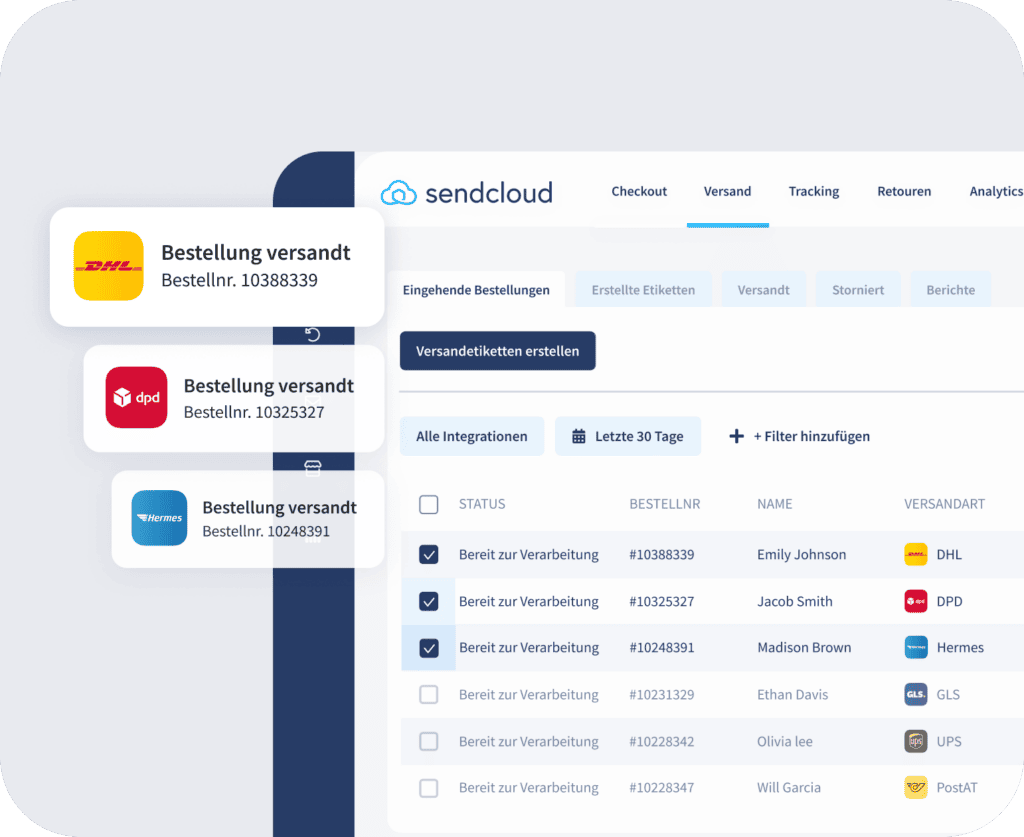Check the checkbox for Will Garcia's order
1024x837 pixels.
pos(429,788)
